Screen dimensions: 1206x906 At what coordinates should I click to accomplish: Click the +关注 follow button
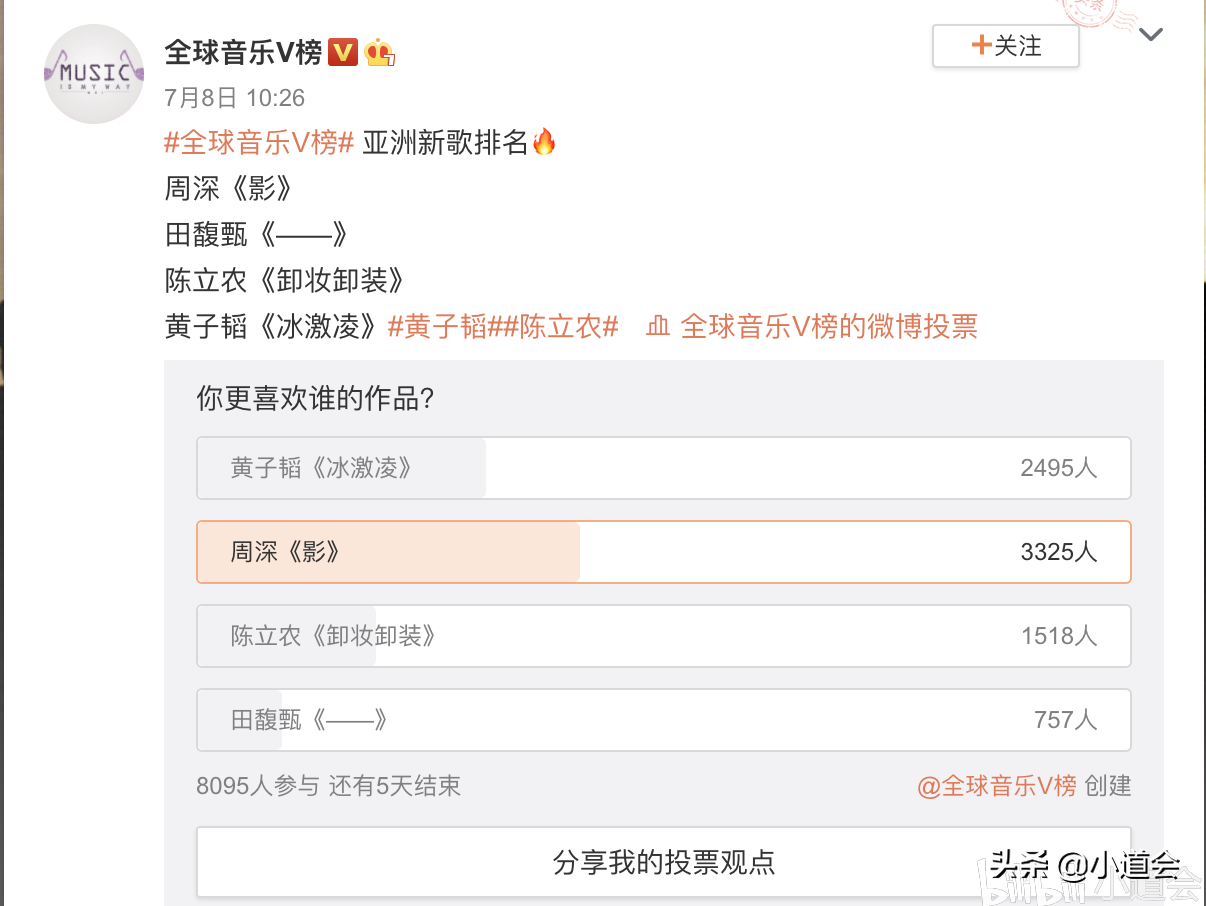[1005, 45]
